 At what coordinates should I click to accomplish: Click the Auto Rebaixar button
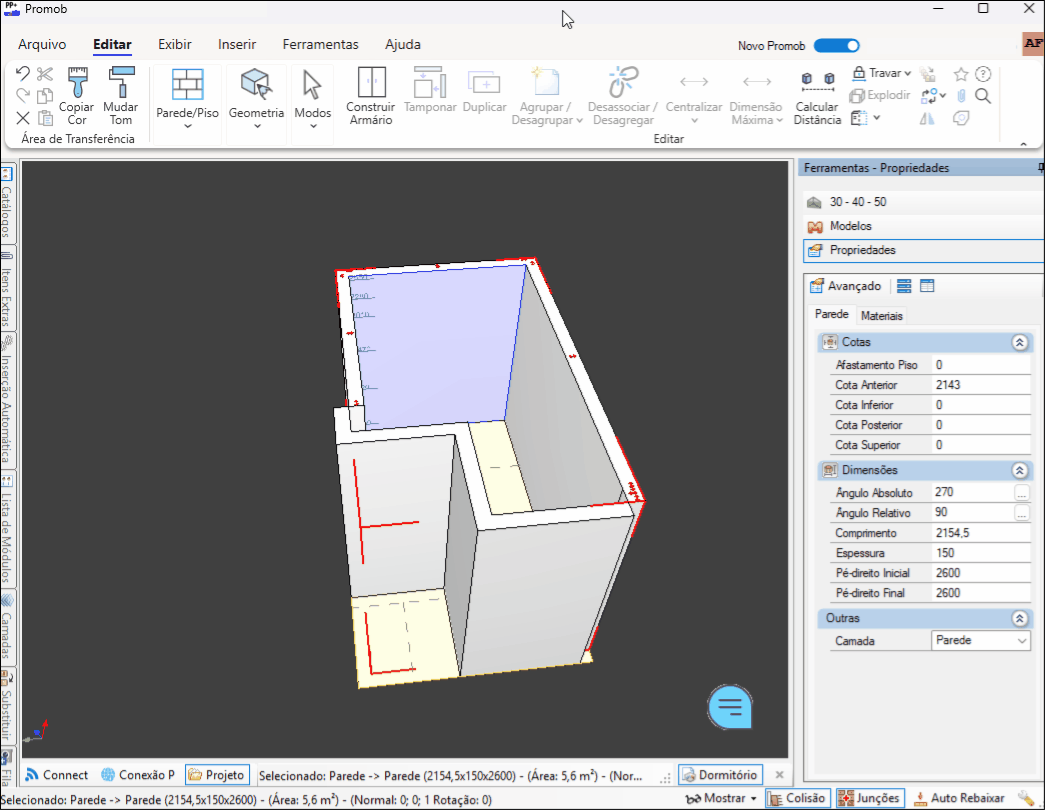(959, 798)
